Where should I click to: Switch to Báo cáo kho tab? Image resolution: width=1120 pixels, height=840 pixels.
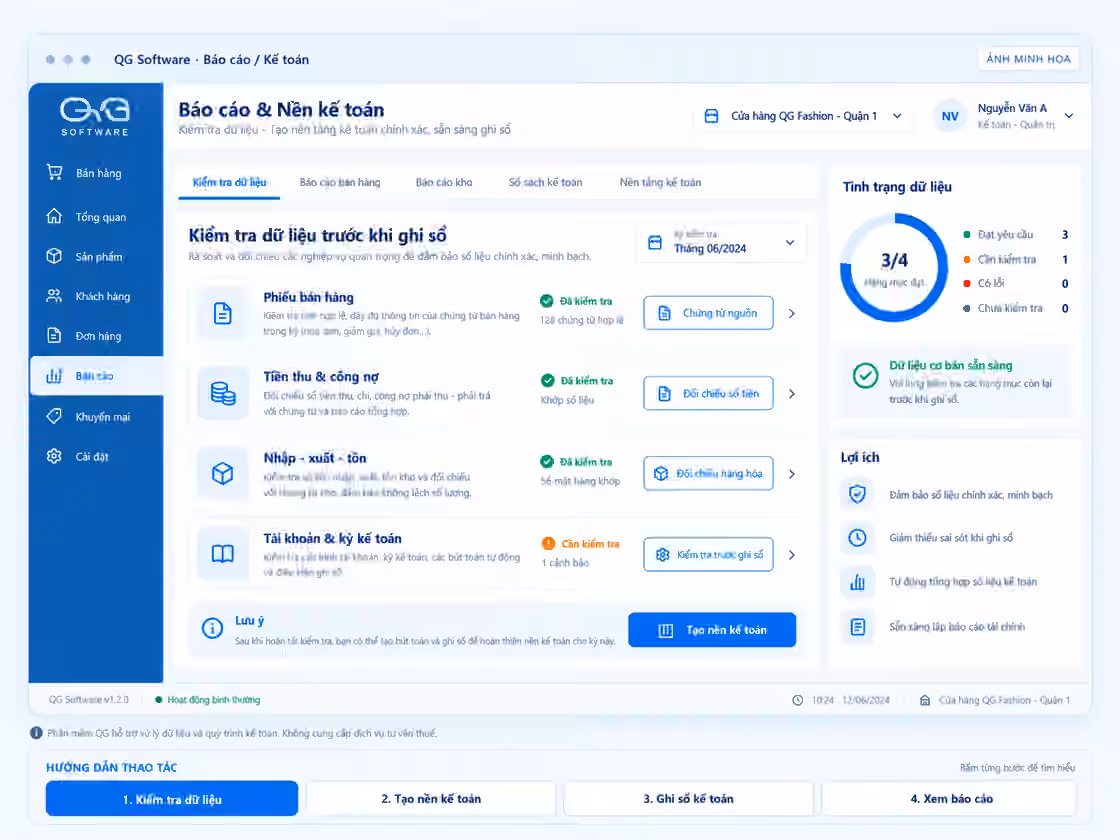click(x=444, y=182)
